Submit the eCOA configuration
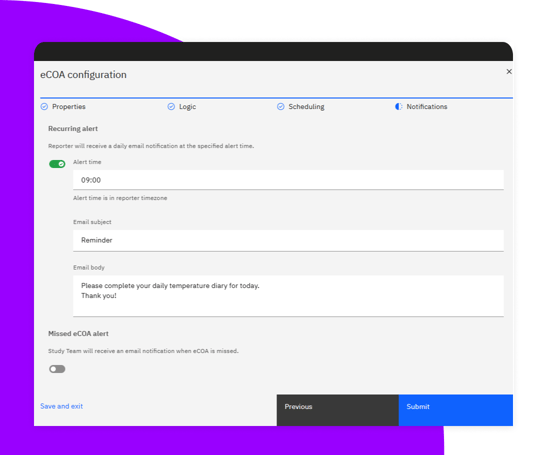The height and width of the screenshot is (455, 552). [x=456, y=410]
